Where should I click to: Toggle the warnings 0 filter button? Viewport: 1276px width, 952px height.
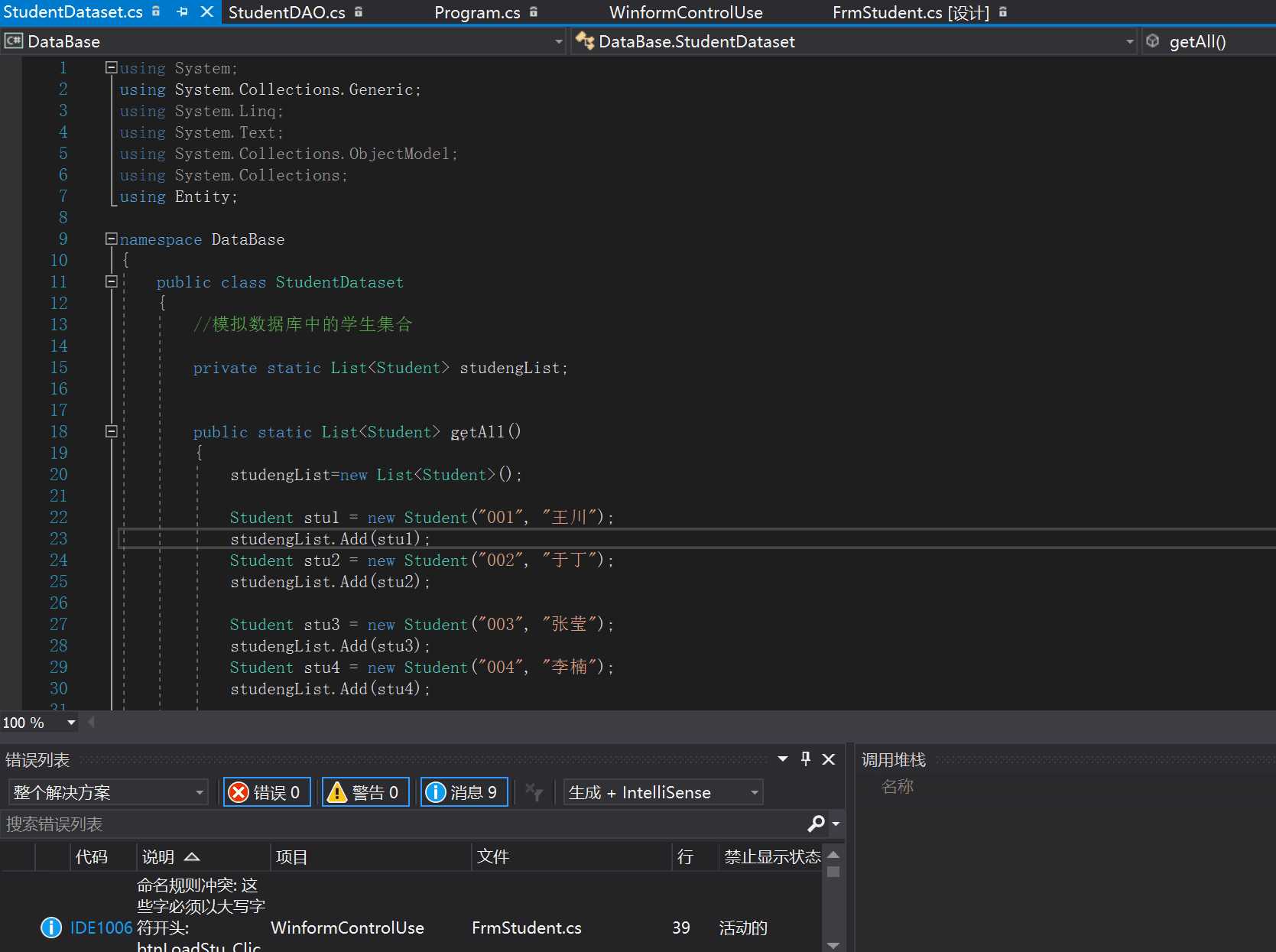click(x=365, y=792)
